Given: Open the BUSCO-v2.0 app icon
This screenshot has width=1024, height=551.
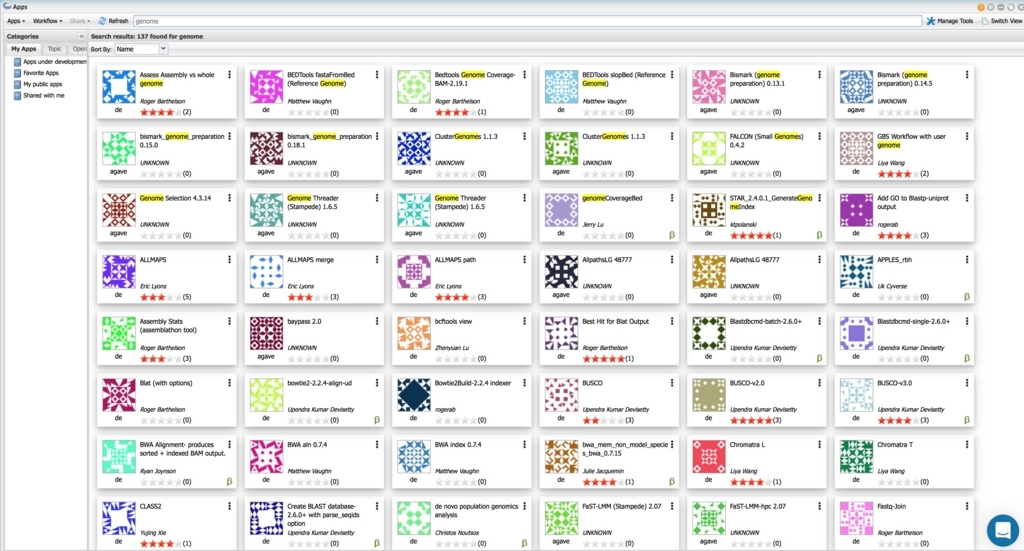Looking at the screenshot, I should (709, 395).
